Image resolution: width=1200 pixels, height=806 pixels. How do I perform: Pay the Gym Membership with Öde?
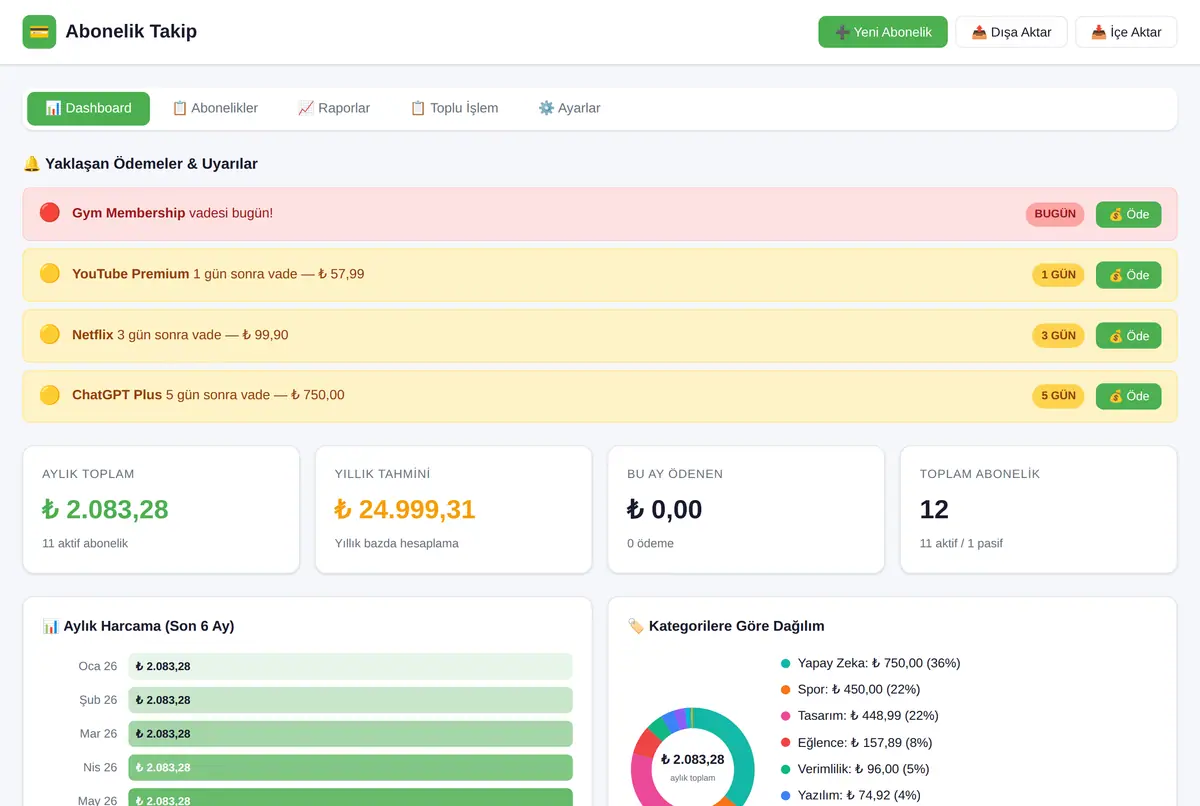(1129, 214)
